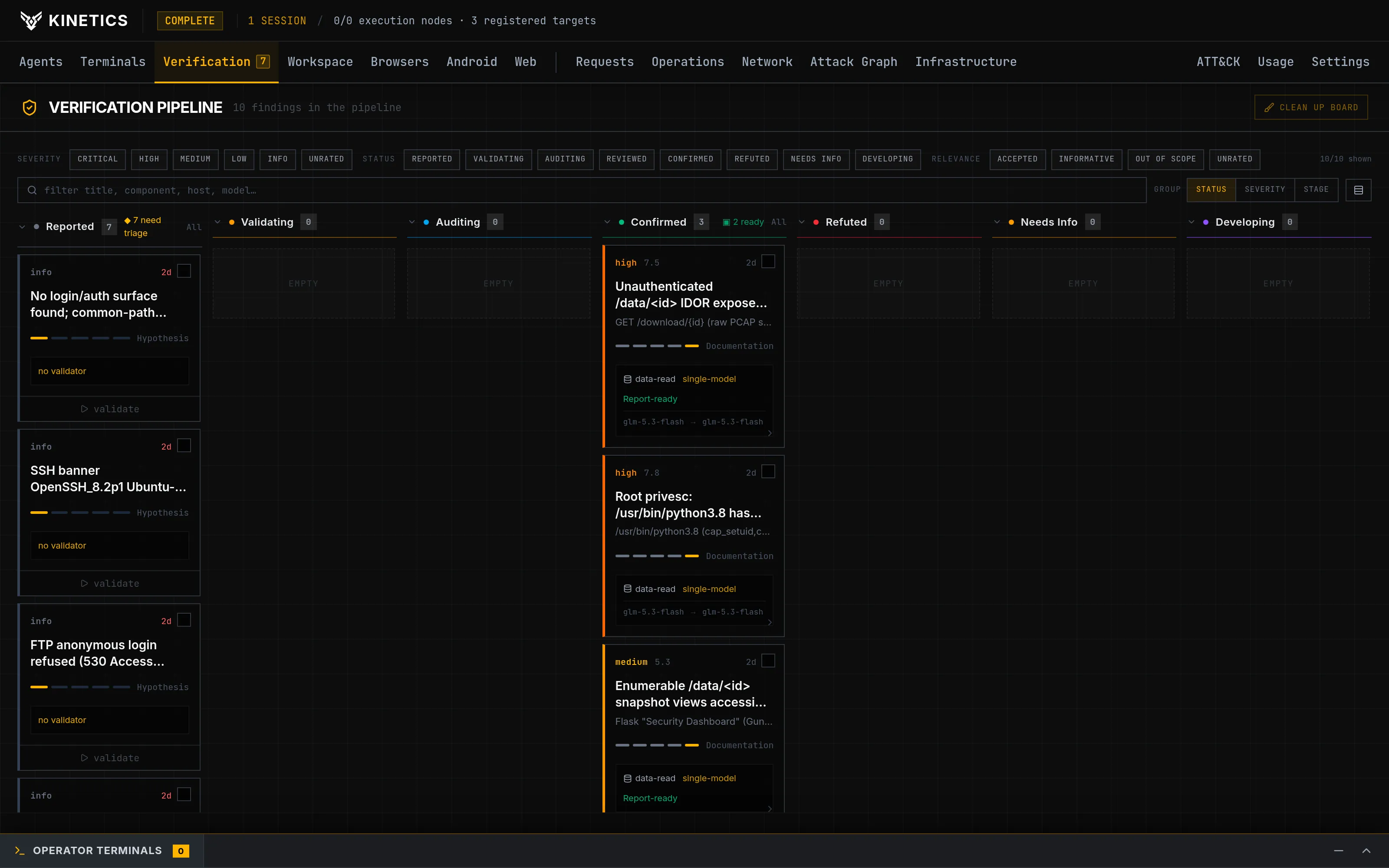This screenshot has height=868, width=1389.
Task: Open details arrow on Unauthenticated IDOR card
Action: [x=770, y=433]
